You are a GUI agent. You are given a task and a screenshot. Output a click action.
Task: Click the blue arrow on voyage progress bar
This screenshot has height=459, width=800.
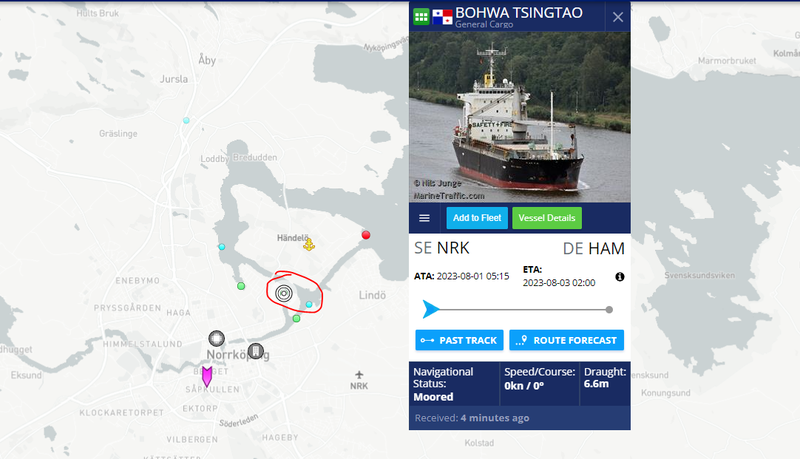[431, 309]
